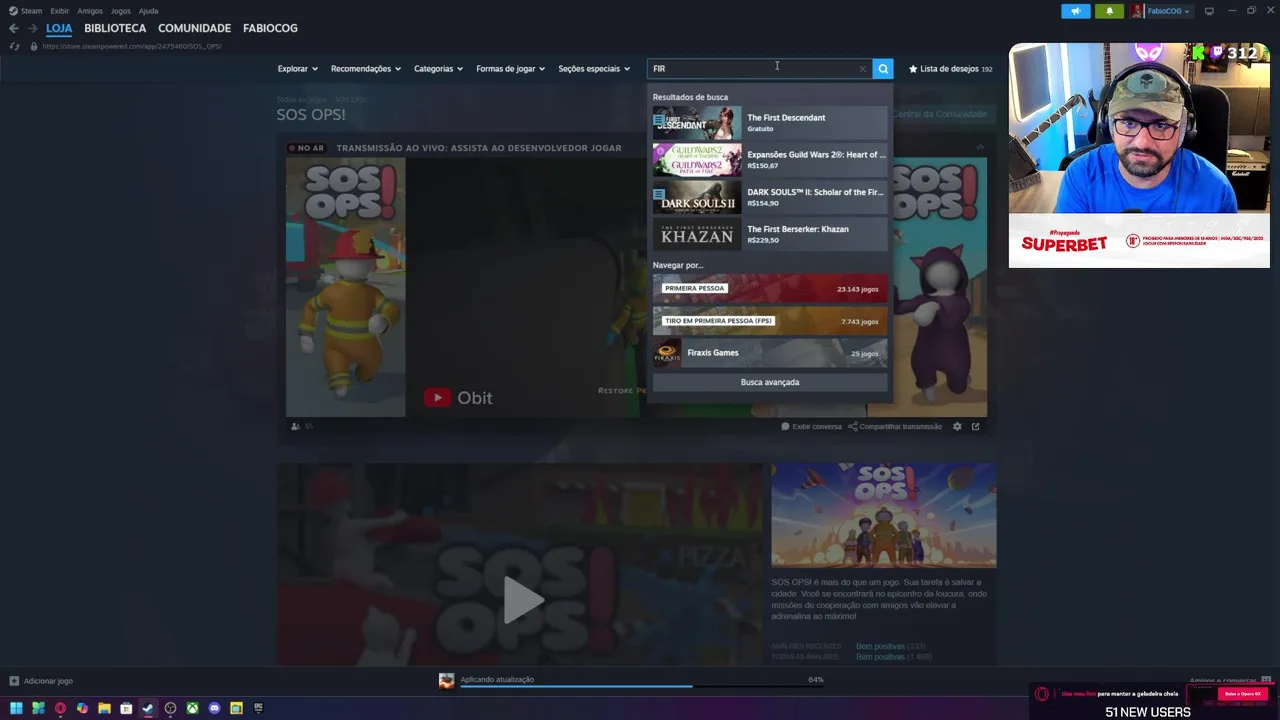
Task: Click the Steam taskbar icon
Action: coord(148,708)
